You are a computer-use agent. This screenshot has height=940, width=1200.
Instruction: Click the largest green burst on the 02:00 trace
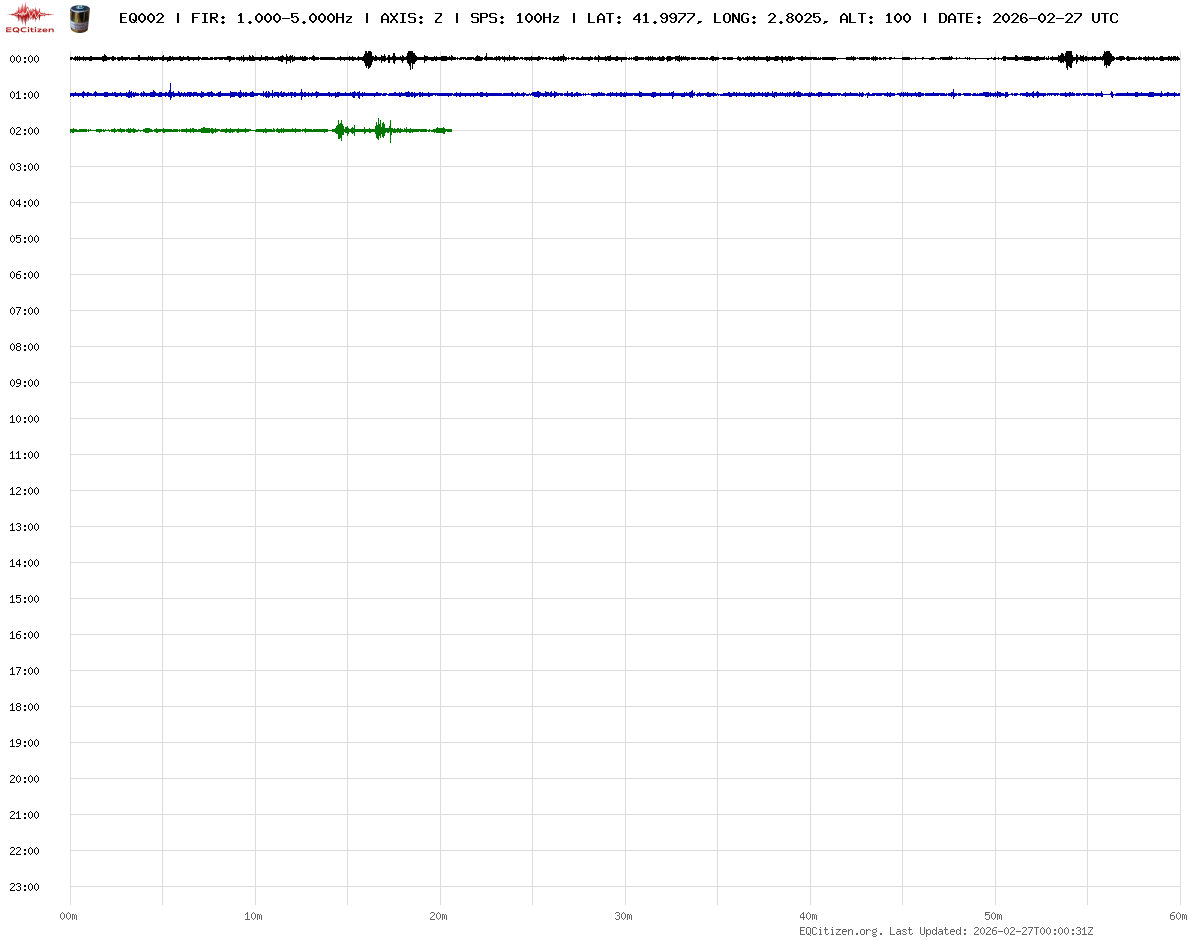[381, 130]
